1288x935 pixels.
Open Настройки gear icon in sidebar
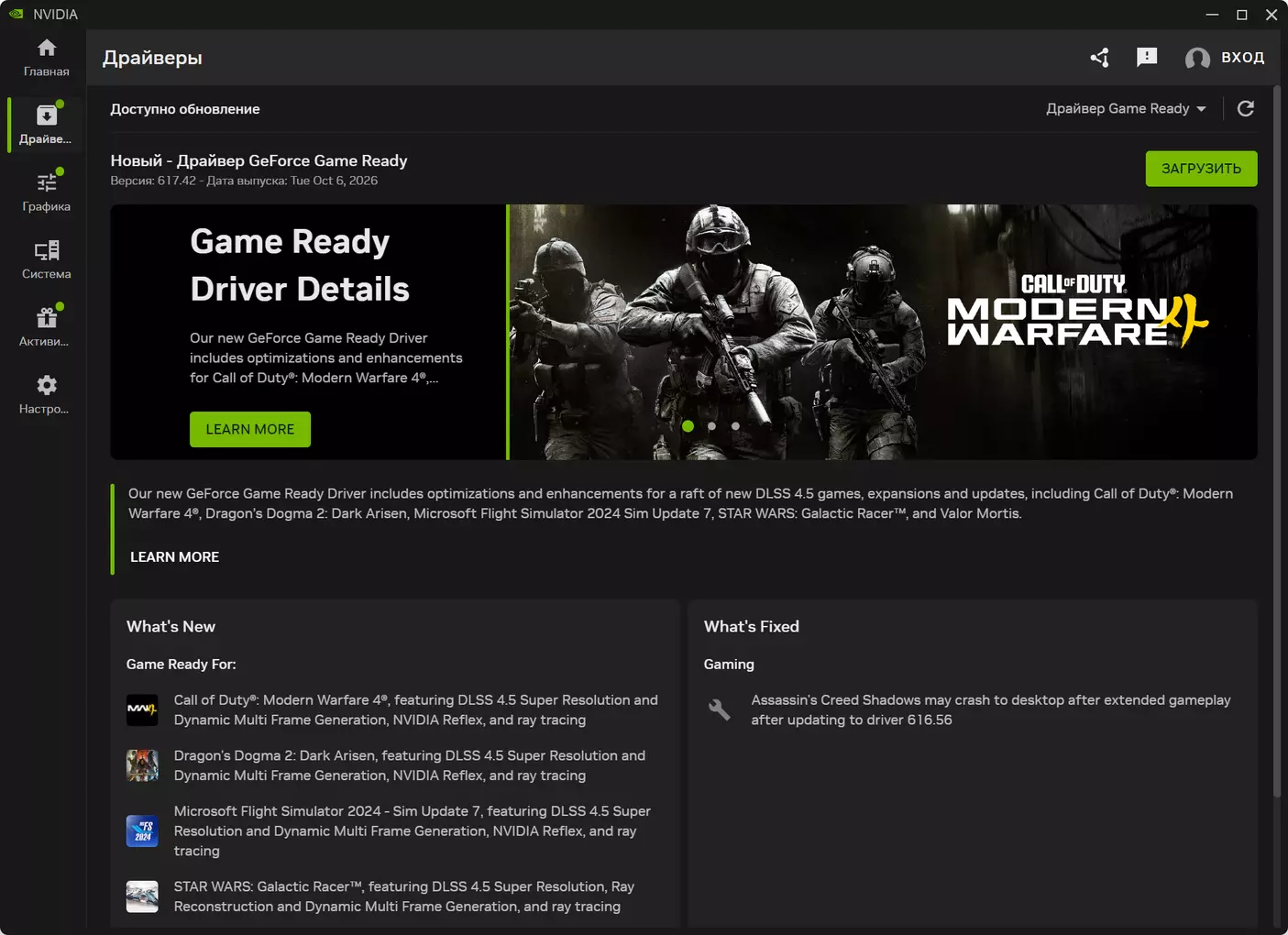point(46,394)
